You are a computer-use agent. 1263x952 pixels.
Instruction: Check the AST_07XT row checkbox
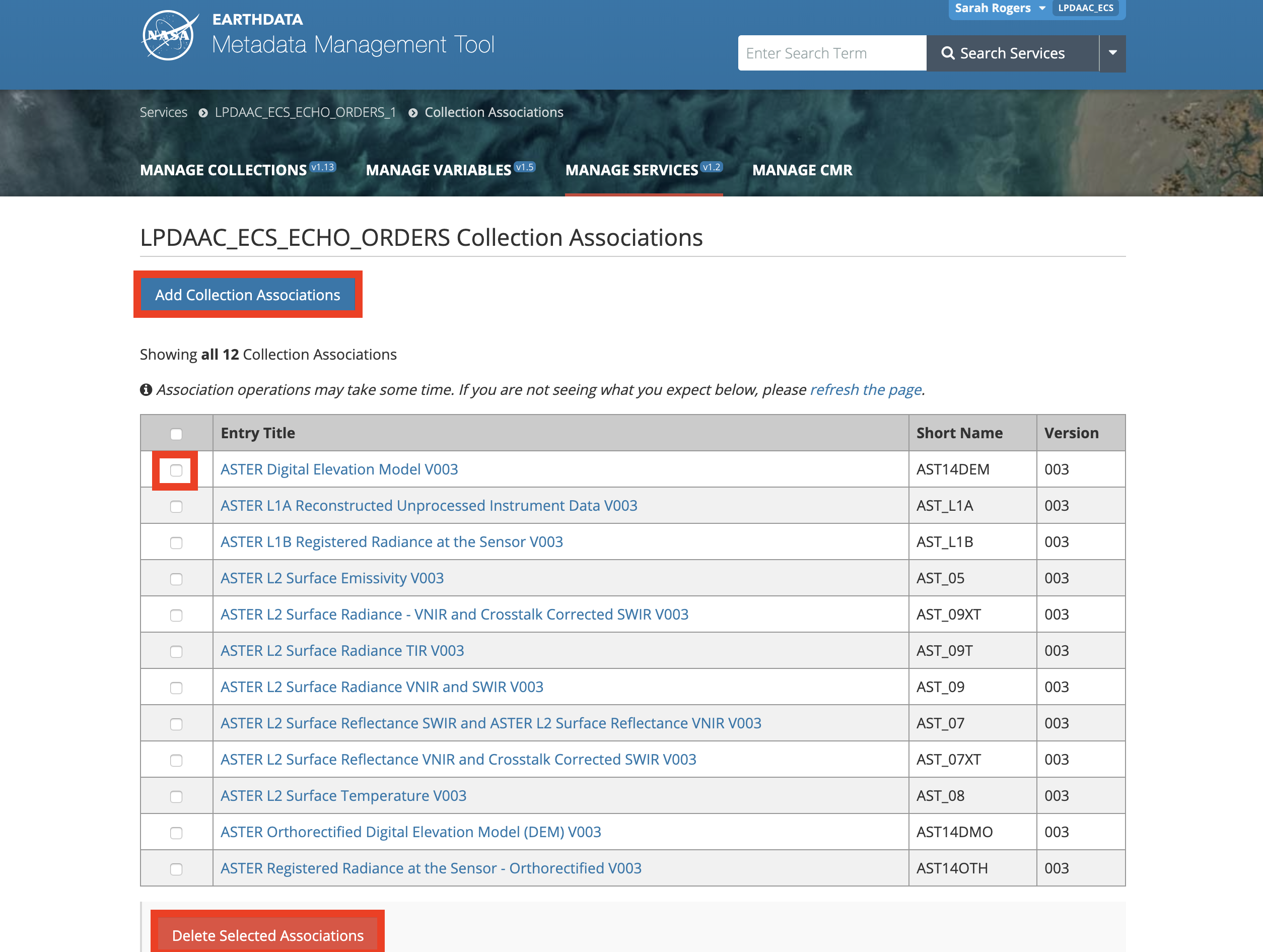[x=176, y=760]
